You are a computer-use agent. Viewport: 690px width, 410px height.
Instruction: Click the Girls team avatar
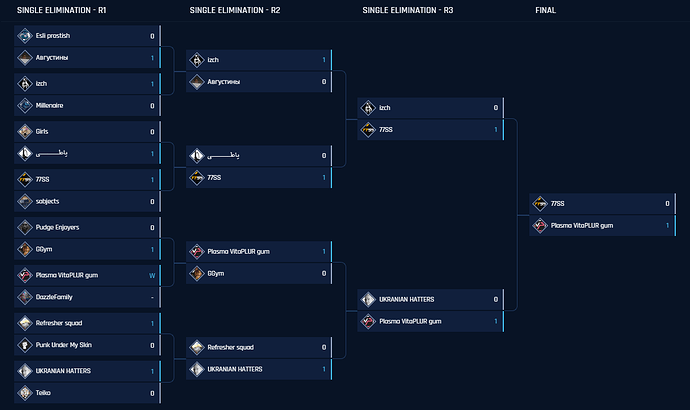(25, 132)
